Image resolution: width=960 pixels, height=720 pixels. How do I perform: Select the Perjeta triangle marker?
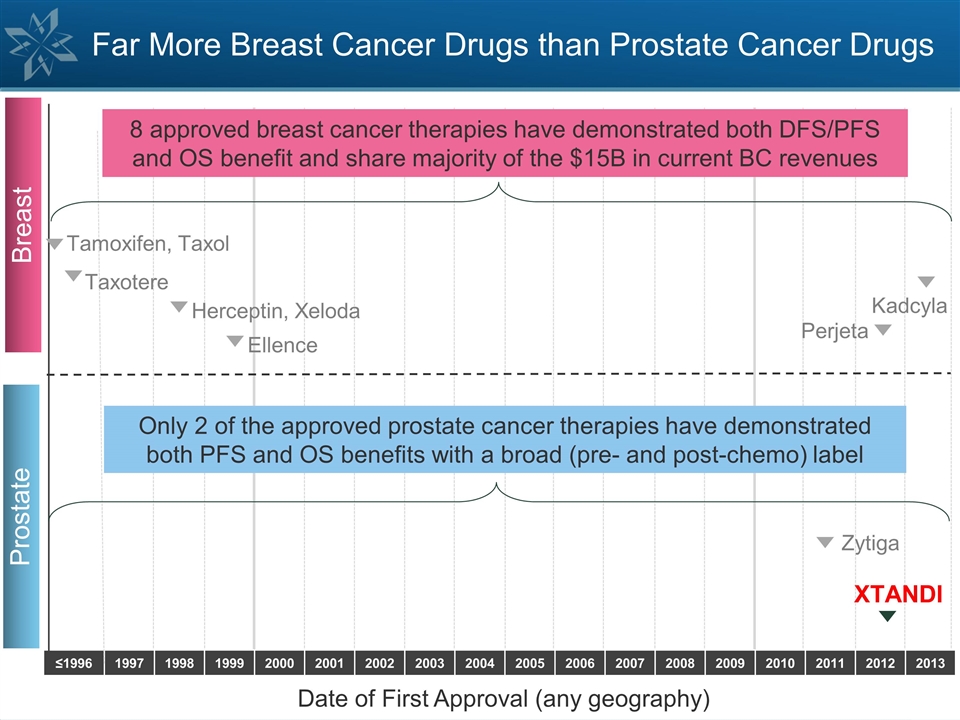[x=883, y=329]
